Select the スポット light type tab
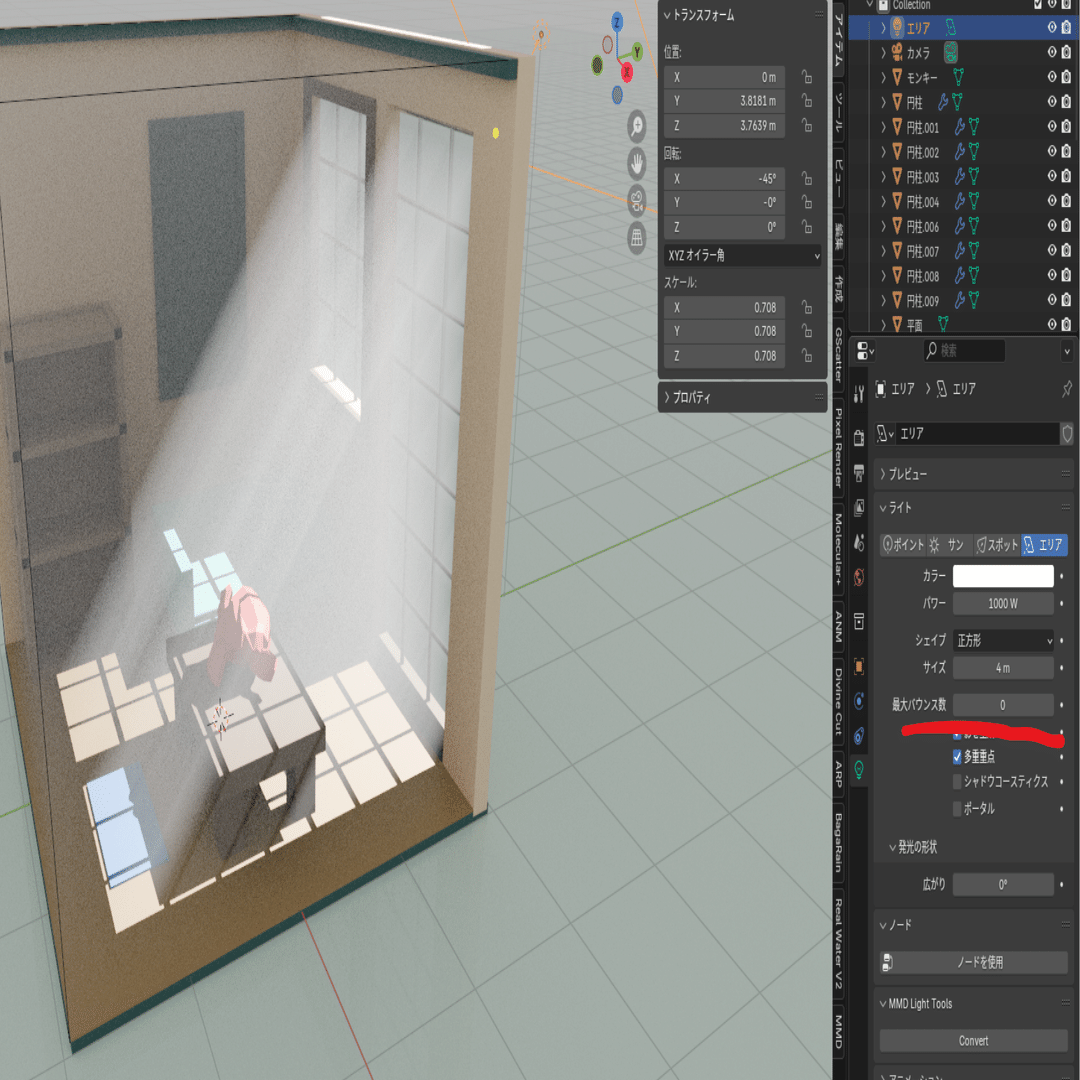The image size is (1080, 1080). coord(996,545)
